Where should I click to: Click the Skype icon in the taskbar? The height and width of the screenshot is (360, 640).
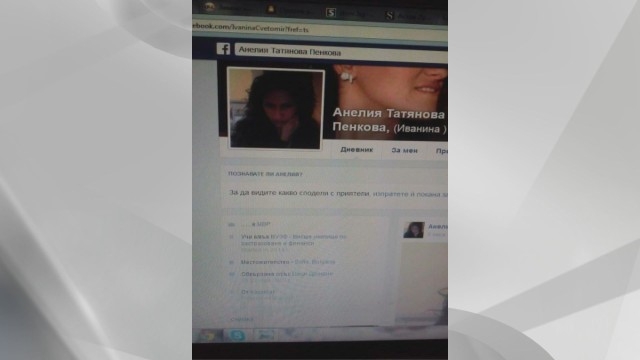pyautogui.click(x=238, y=336)
